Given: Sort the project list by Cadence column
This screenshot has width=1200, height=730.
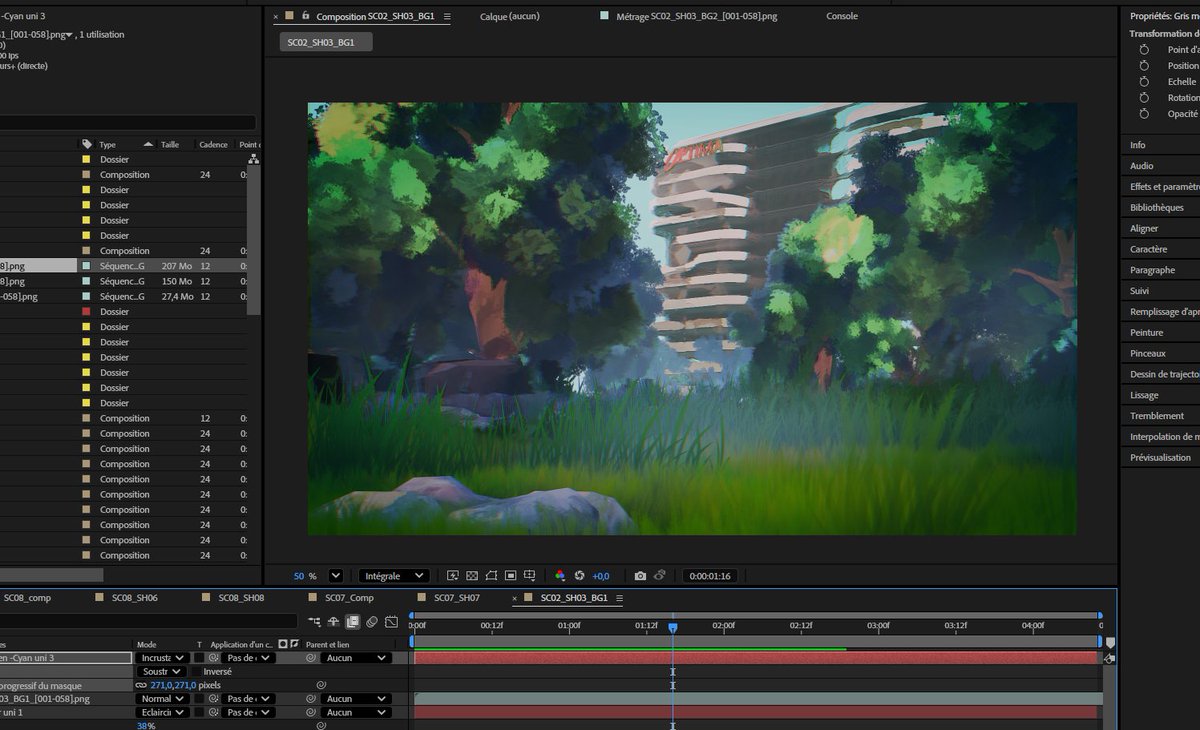Looking at the screenshot, I should 213,144.
